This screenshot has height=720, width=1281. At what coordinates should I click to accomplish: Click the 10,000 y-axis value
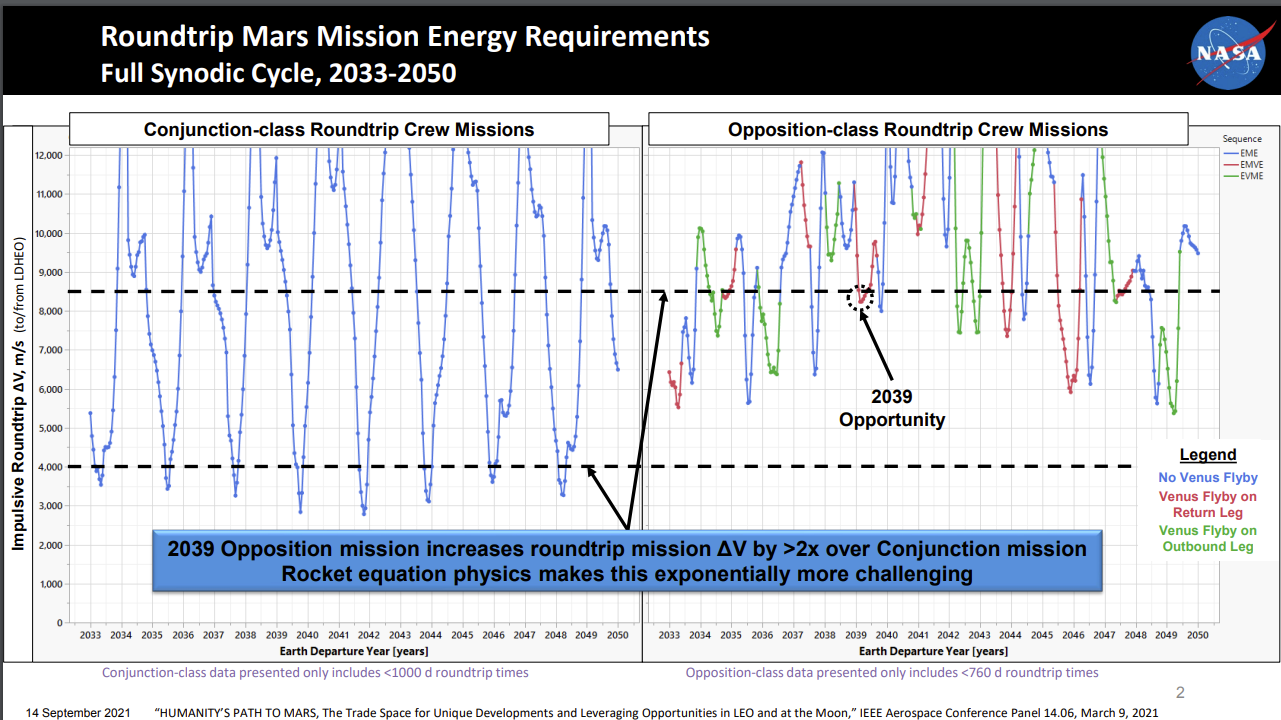[x=48, y=233]
